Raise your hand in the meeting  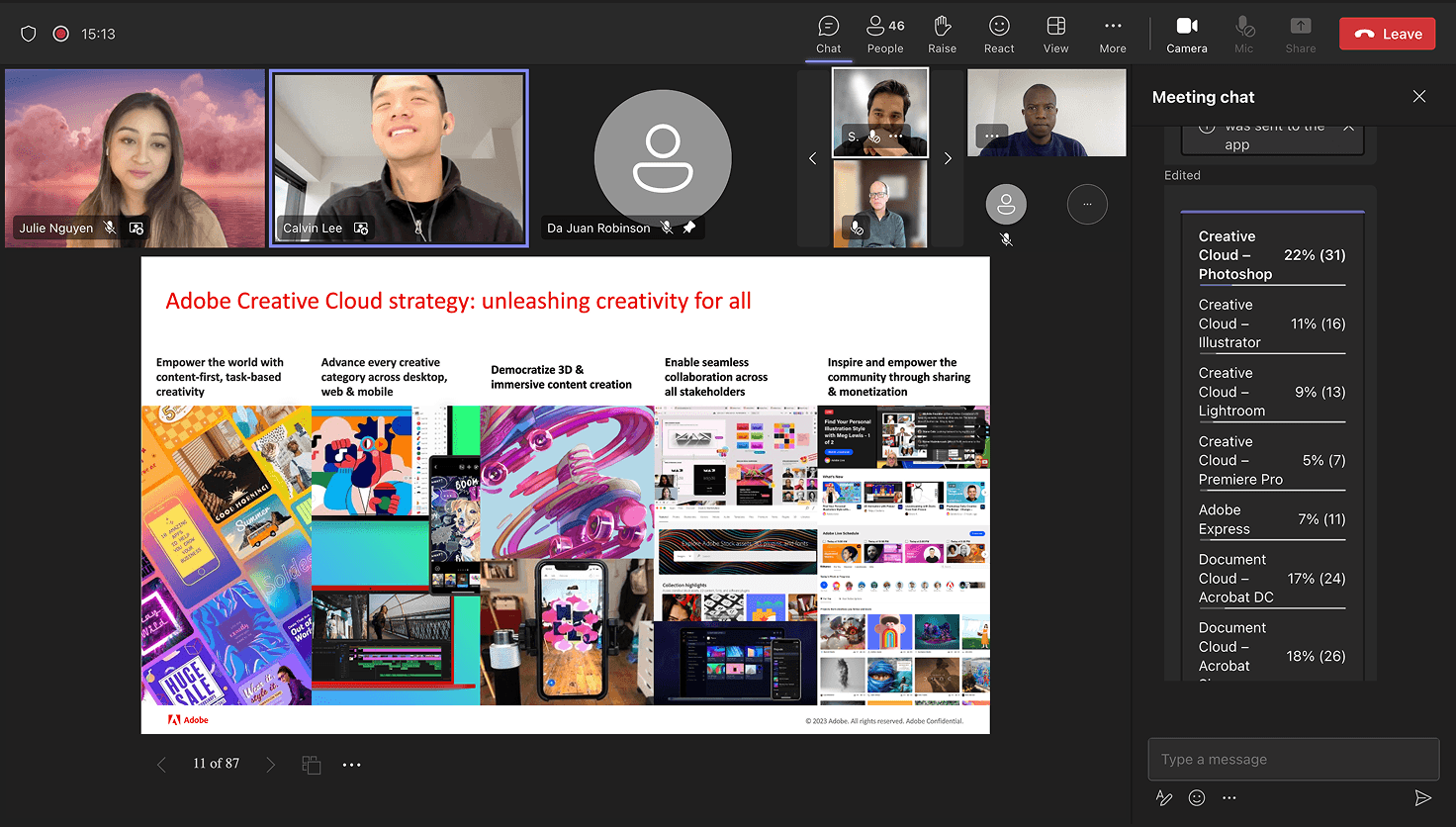(x=942, y=35)
